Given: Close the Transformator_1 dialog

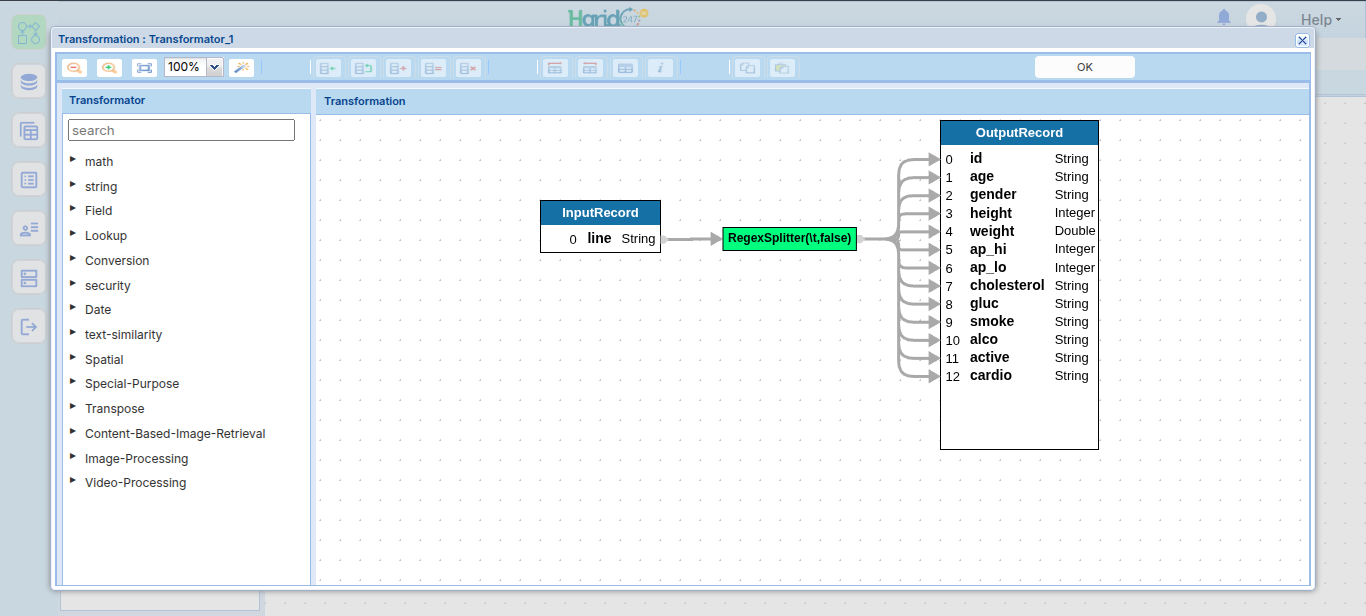Looking at the screenshot, I should click(x=1302, y=40).
